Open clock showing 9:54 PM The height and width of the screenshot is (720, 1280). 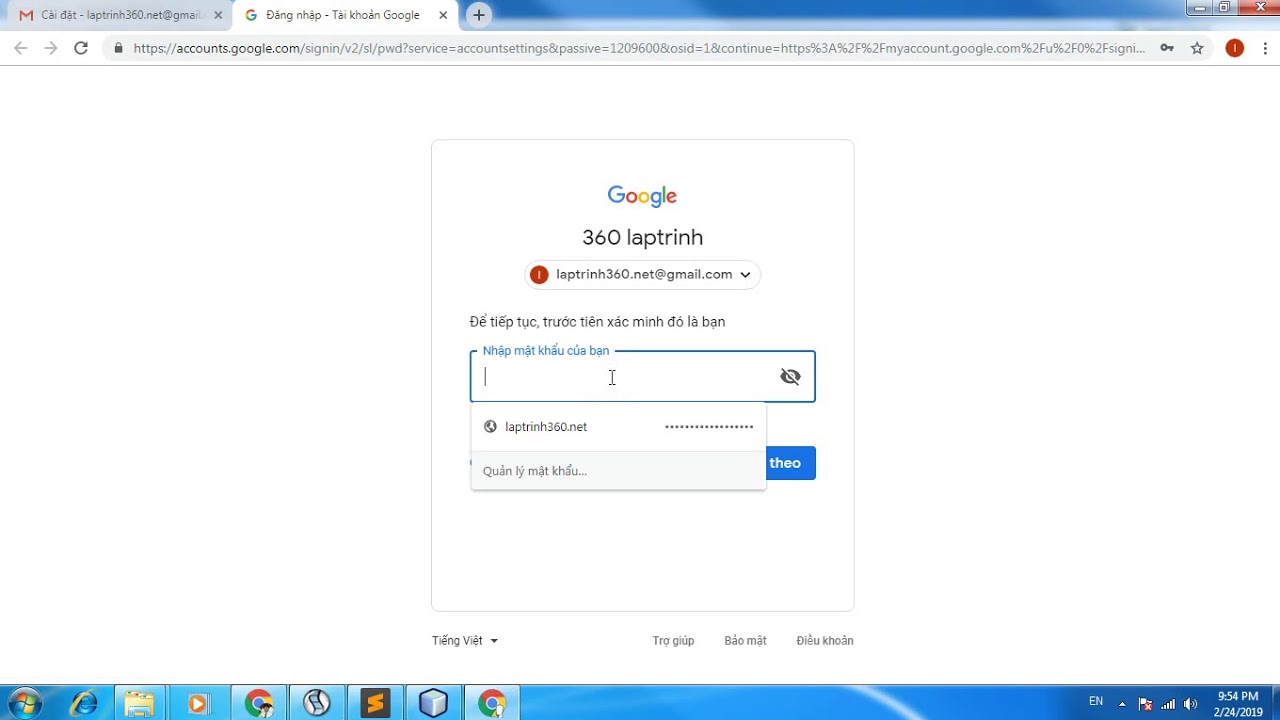(x=1238, y=704)
